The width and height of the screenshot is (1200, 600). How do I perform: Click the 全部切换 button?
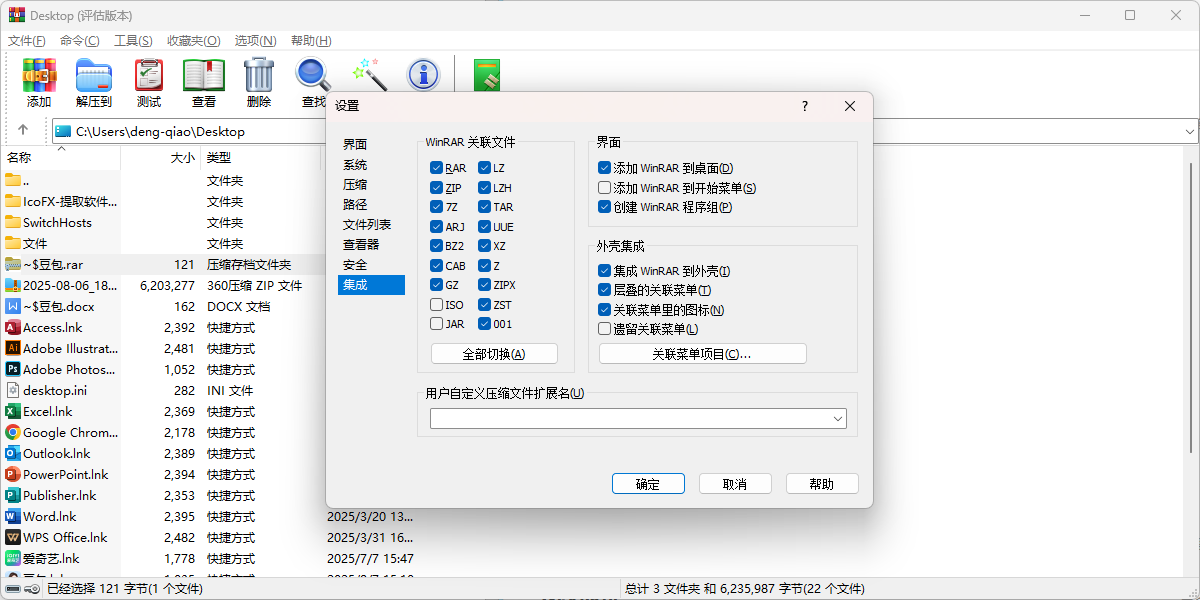click(494, 353)
